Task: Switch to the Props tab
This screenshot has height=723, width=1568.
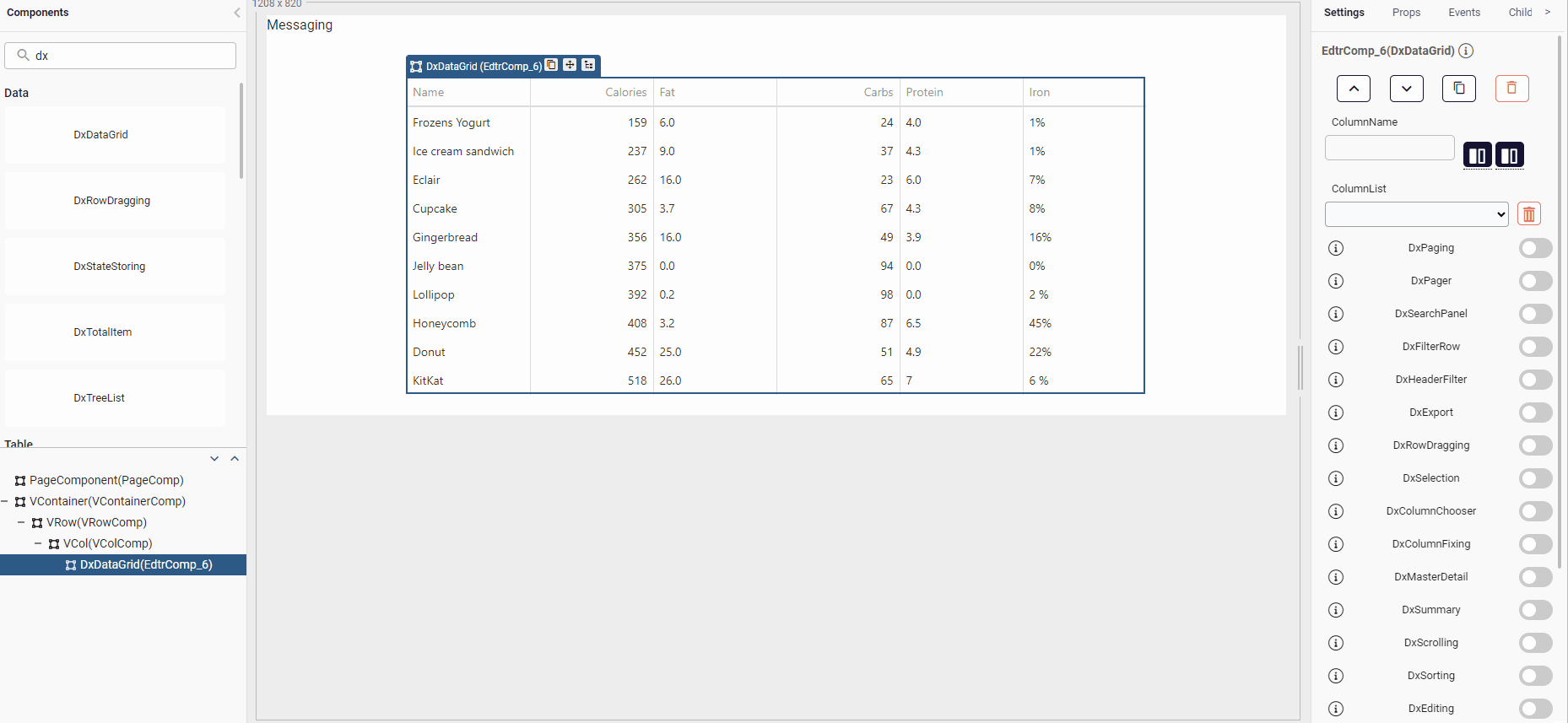Action: [x=1406, y=13]
